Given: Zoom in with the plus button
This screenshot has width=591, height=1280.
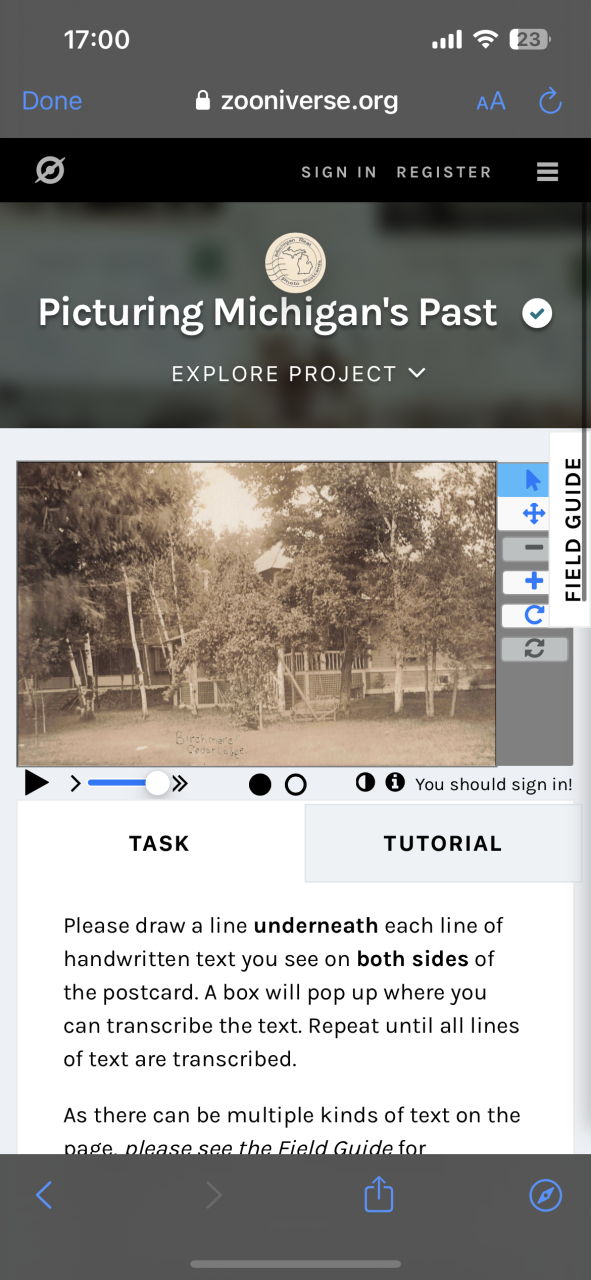Looking at the screenshot, I should 534,581.
